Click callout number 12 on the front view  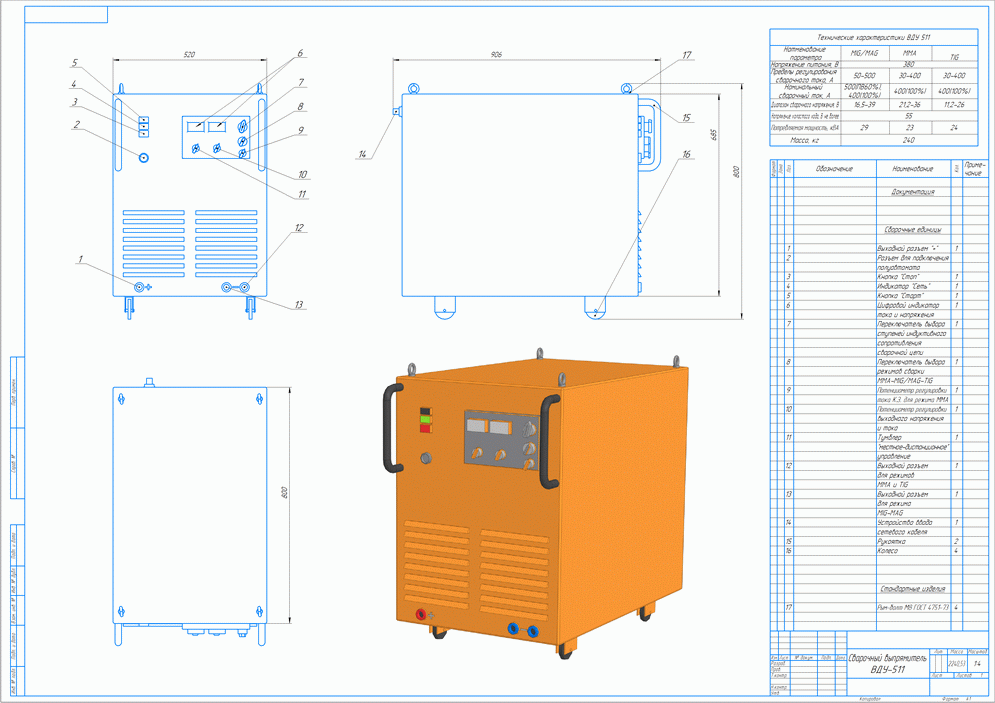tap(300, 227)
